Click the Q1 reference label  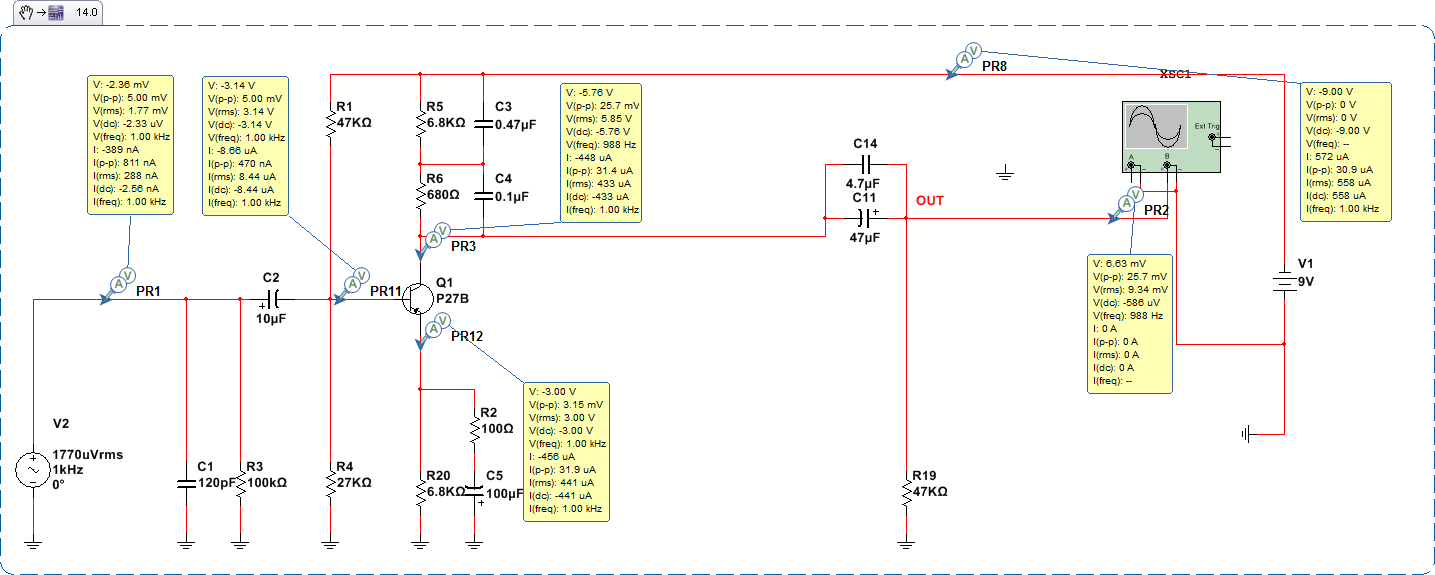(x=445, y=284)
